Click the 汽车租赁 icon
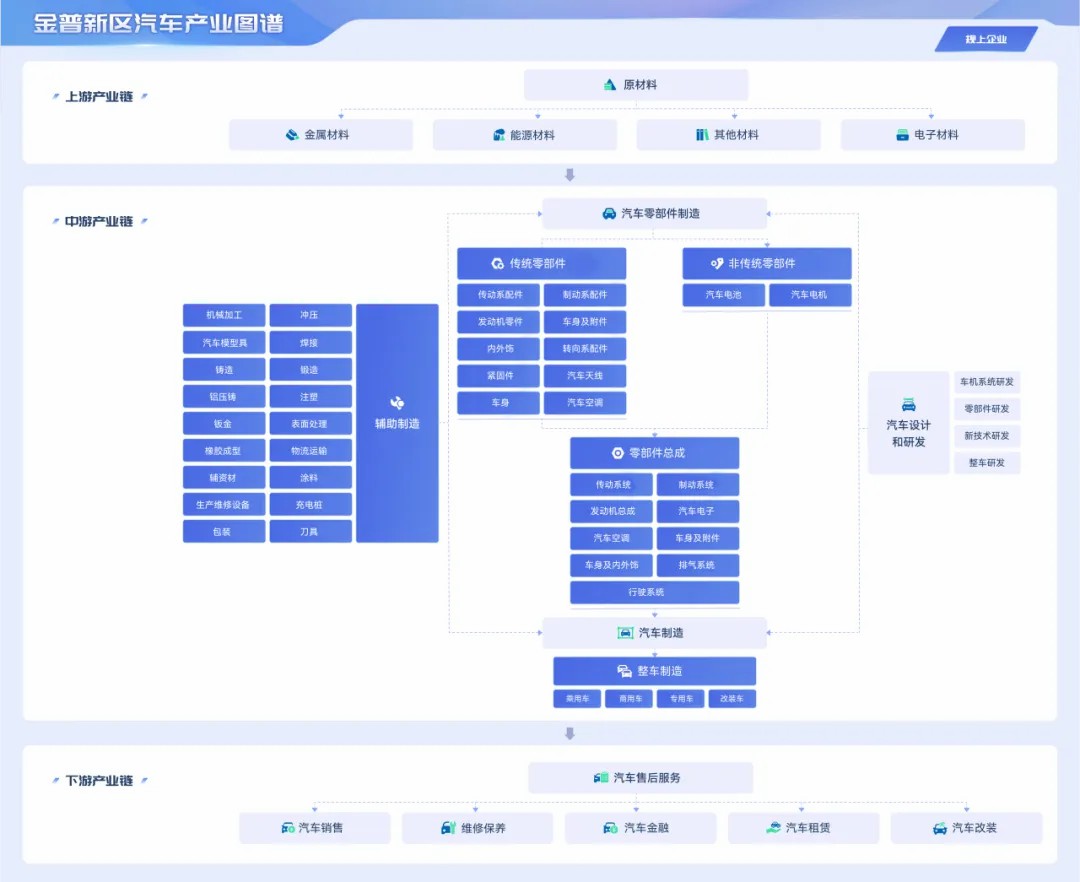 pyautogui.click(x=773, y=828)
